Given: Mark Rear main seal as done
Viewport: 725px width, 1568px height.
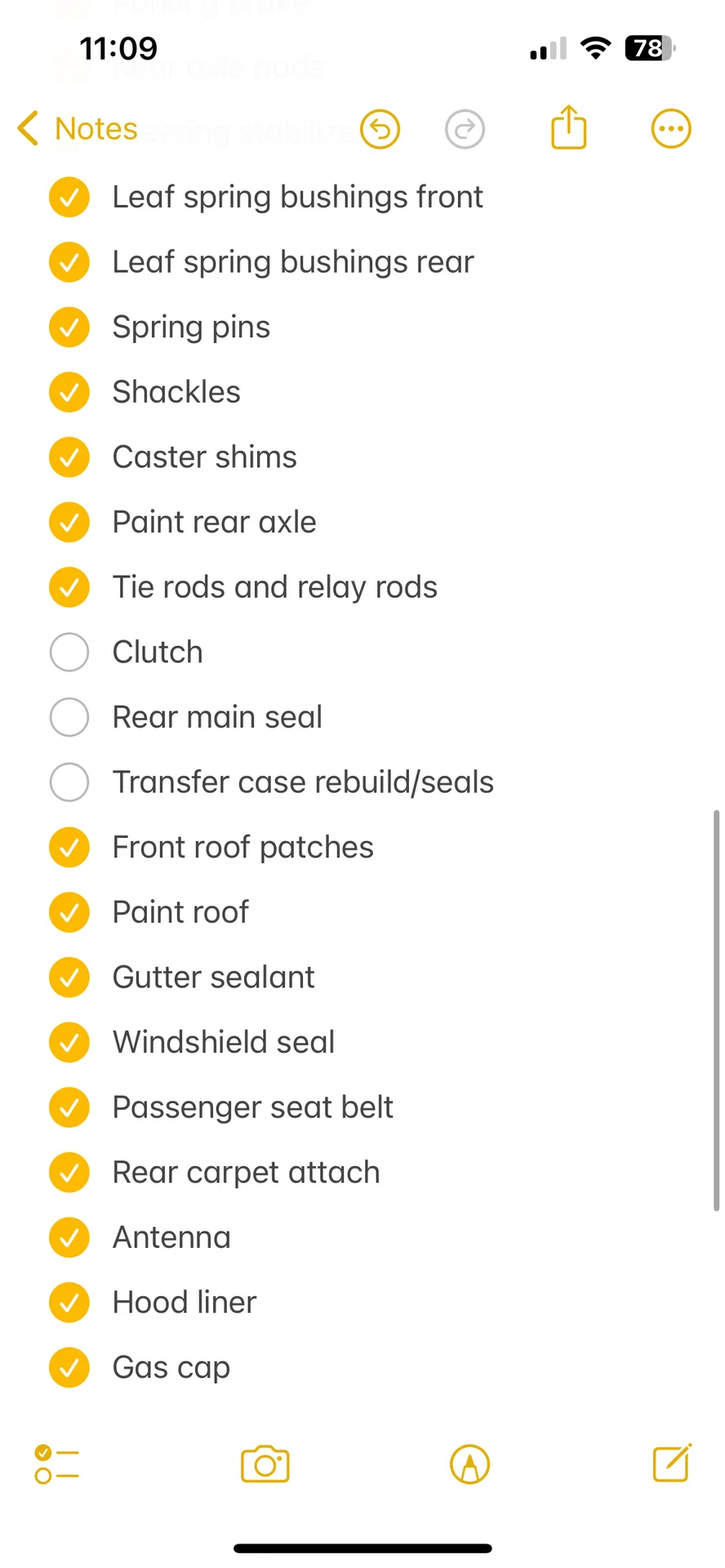Looking at the screenshot, I should pyautogui.click(x=69, y=717).
